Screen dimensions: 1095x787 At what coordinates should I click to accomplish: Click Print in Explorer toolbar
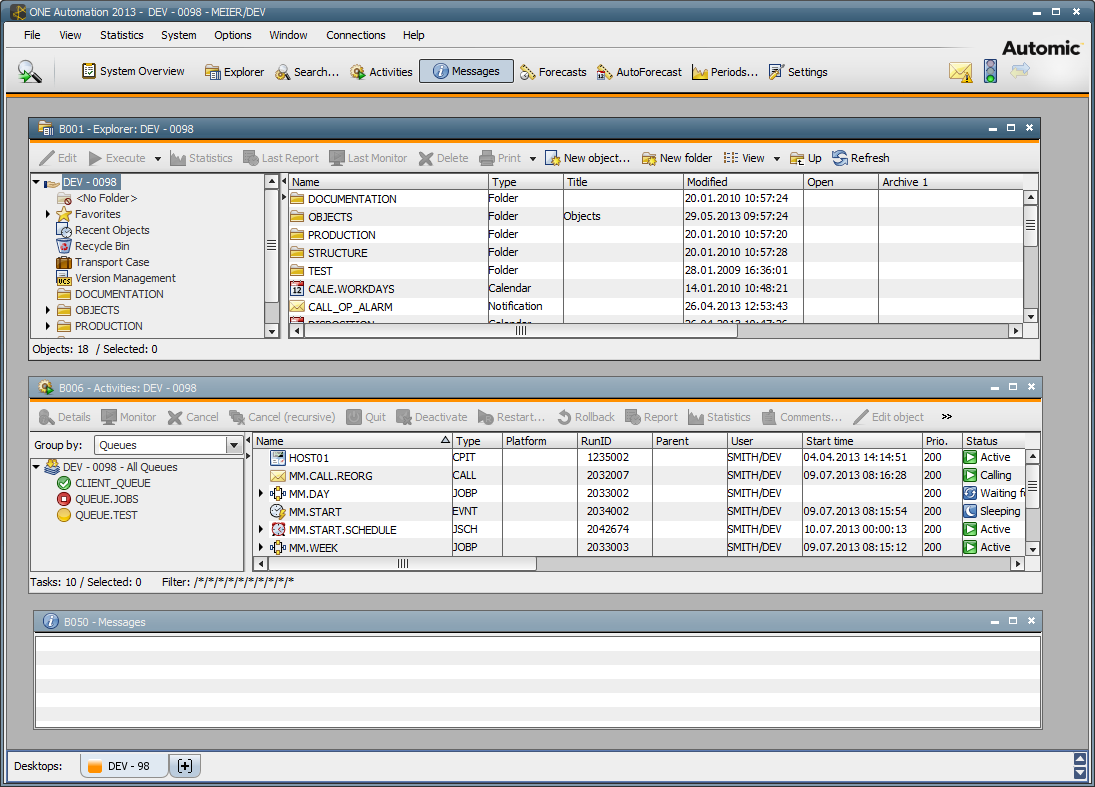[500, 158]
